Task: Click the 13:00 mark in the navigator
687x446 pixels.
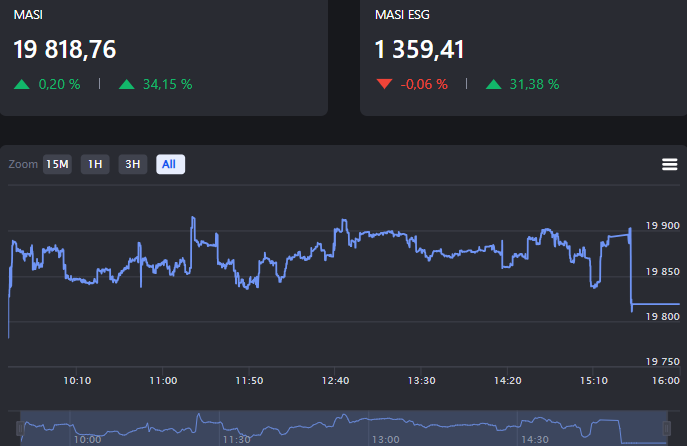Action: point(385,439)
